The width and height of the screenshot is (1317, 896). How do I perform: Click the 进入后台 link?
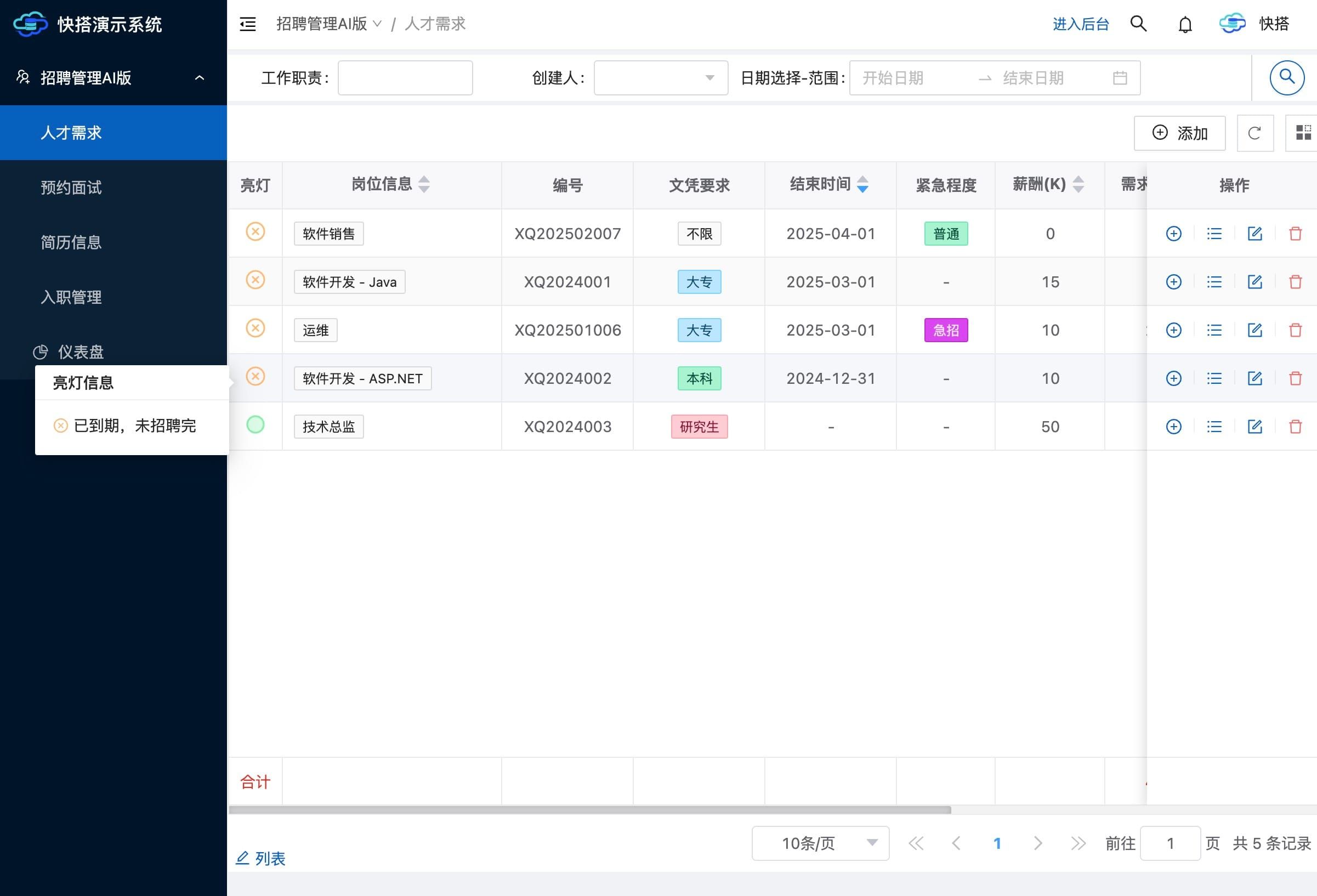(1081, 24)
